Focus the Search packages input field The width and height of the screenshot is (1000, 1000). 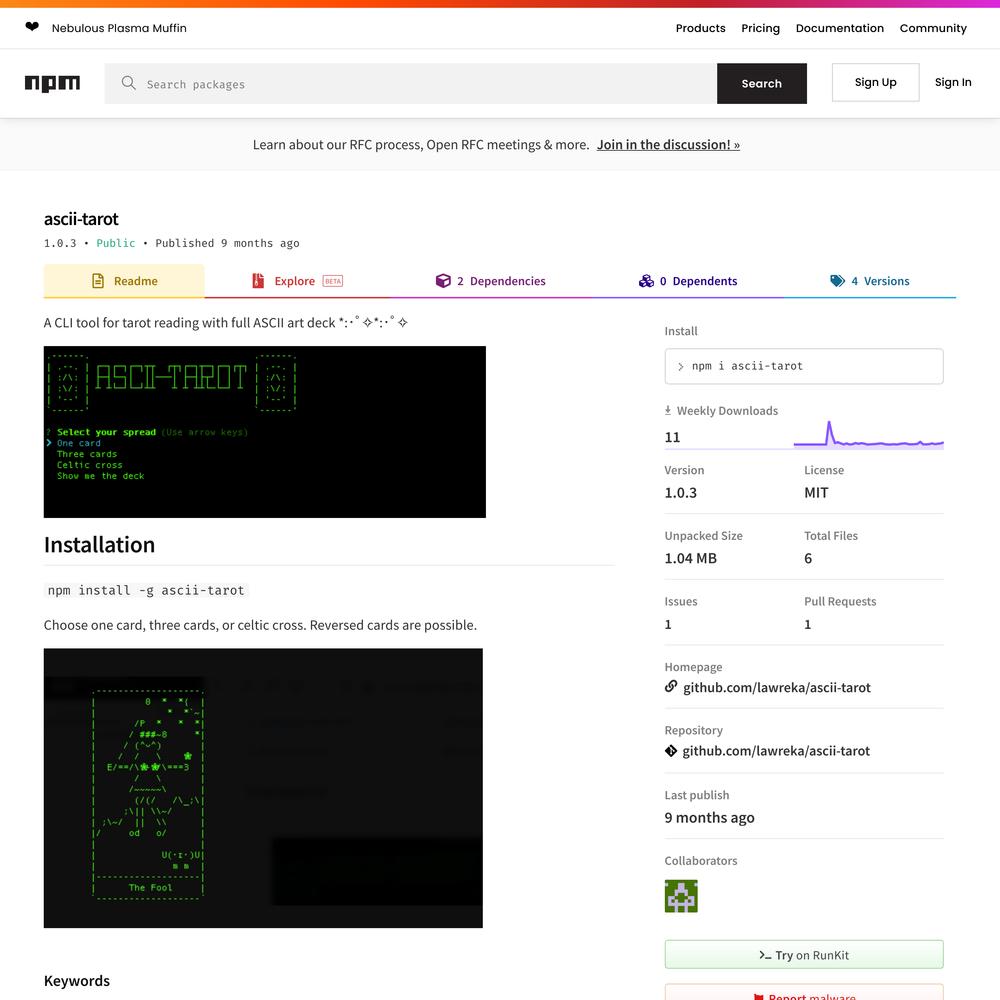411,84
